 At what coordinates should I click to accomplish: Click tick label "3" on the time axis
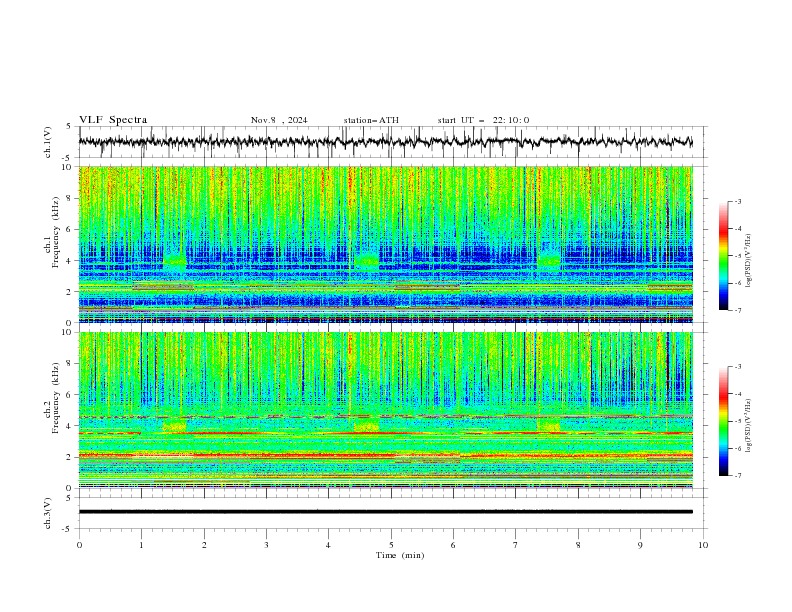pos(266,545)
